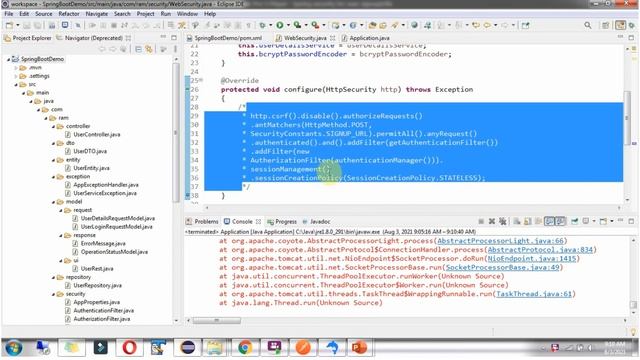Select the highlighted Java perspective icon
The width and height of the screenshot is (640, 360).
[620, 25]
